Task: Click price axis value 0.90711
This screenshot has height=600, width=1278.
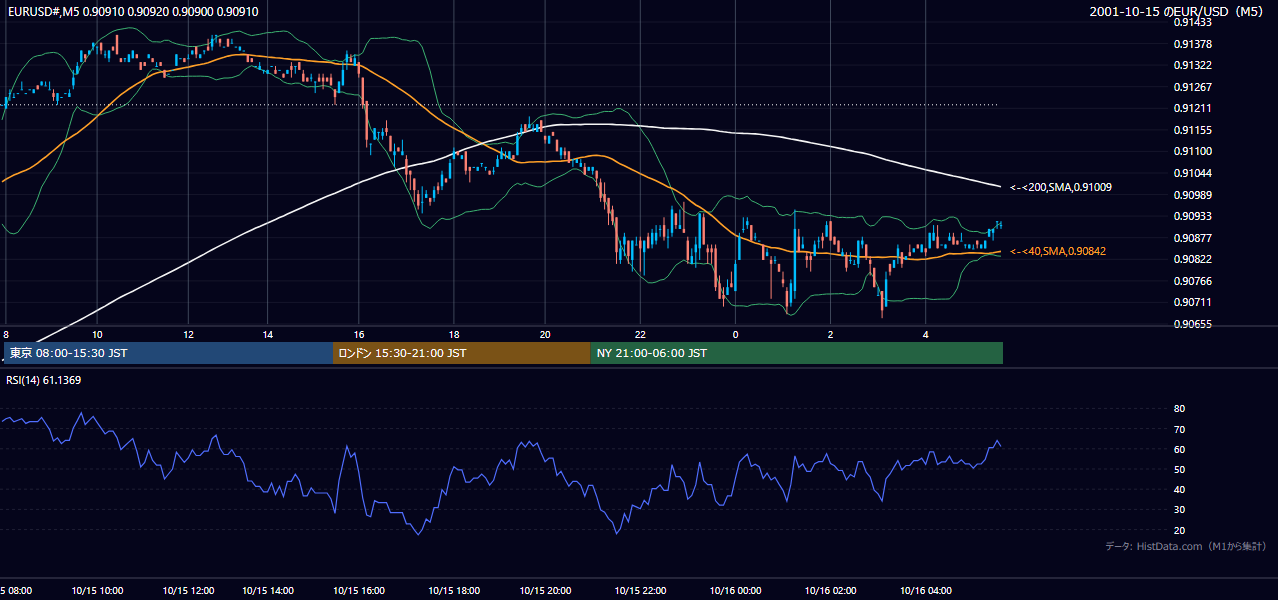Action: (1193, 302)
